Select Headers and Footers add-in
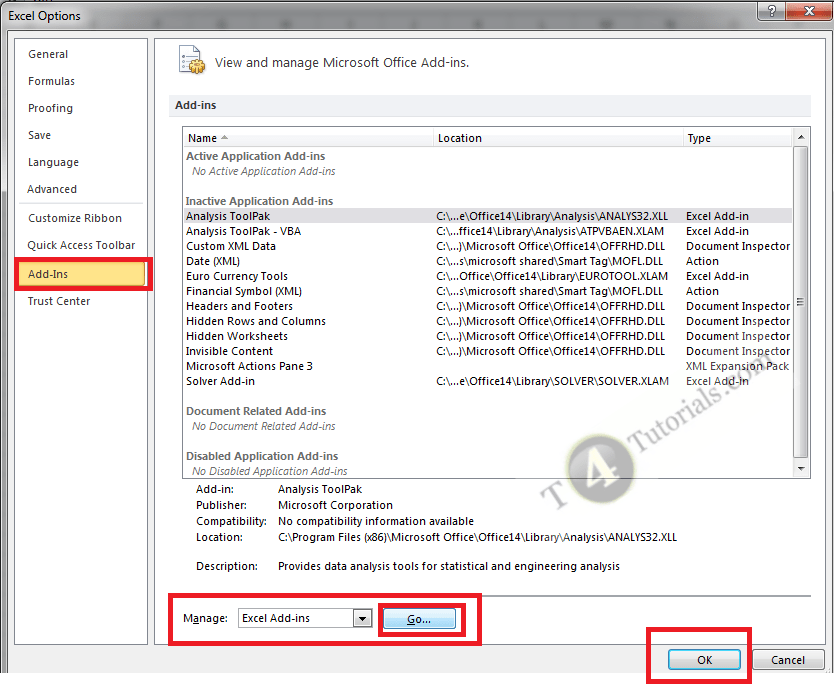834x689 pixels. tap(487, 306)
